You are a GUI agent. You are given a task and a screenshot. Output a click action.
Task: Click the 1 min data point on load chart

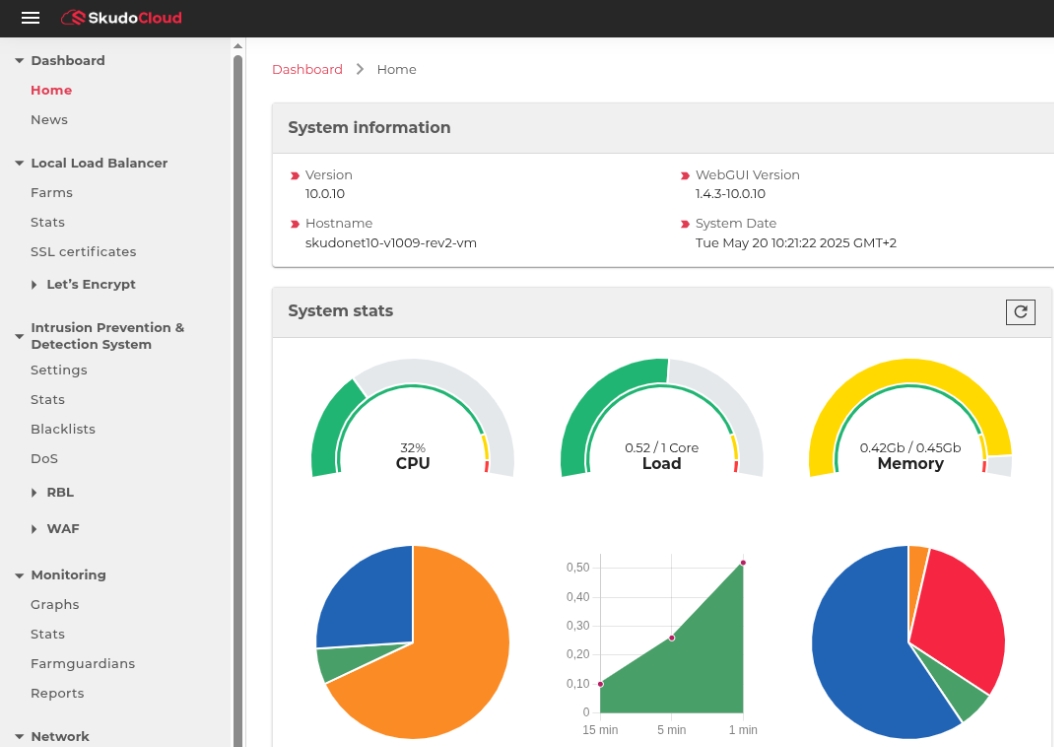point(743,563)
